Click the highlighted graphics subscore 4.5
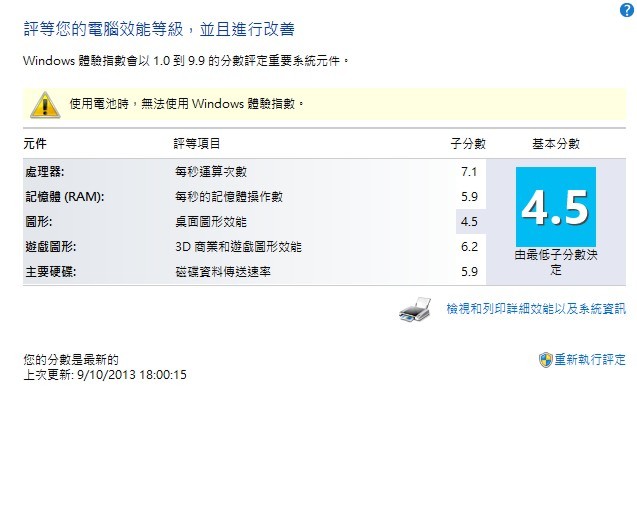Screen dimensions: 637x521 coord(469,222)
